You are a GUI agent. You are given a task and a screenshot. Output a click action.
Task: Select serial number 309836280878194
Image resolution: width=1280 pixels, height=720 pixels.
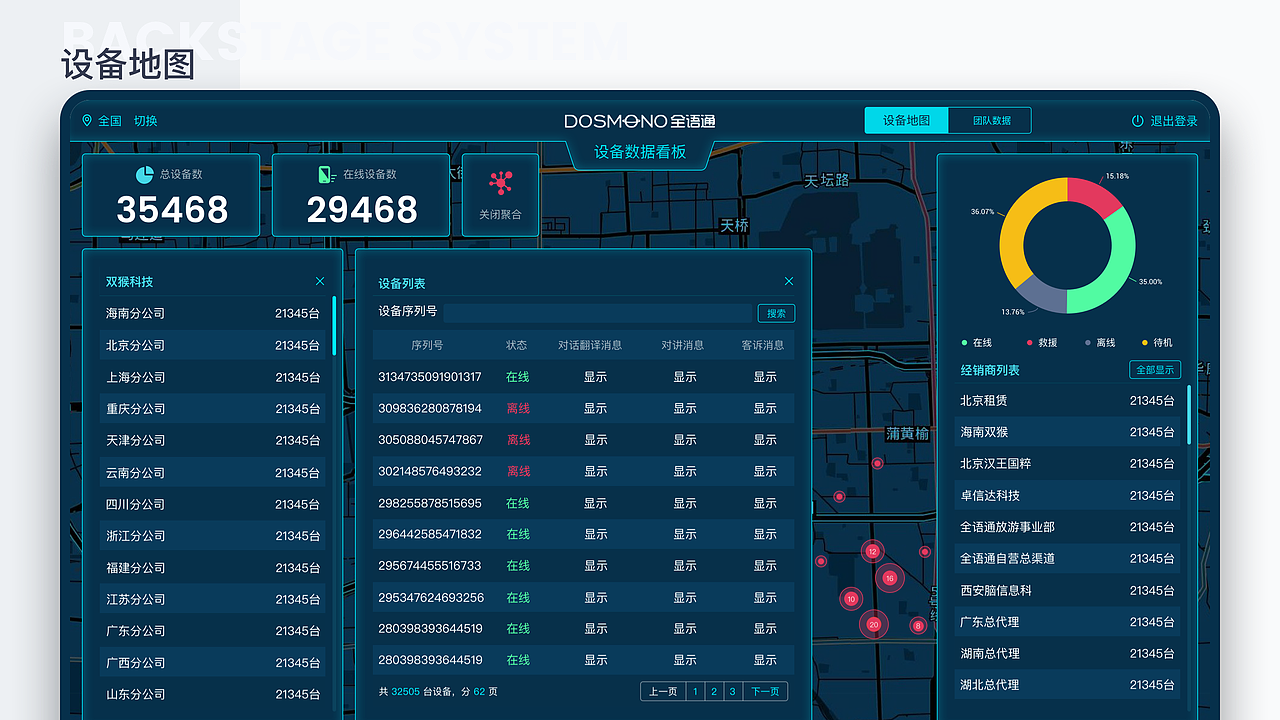click(430, 408)
